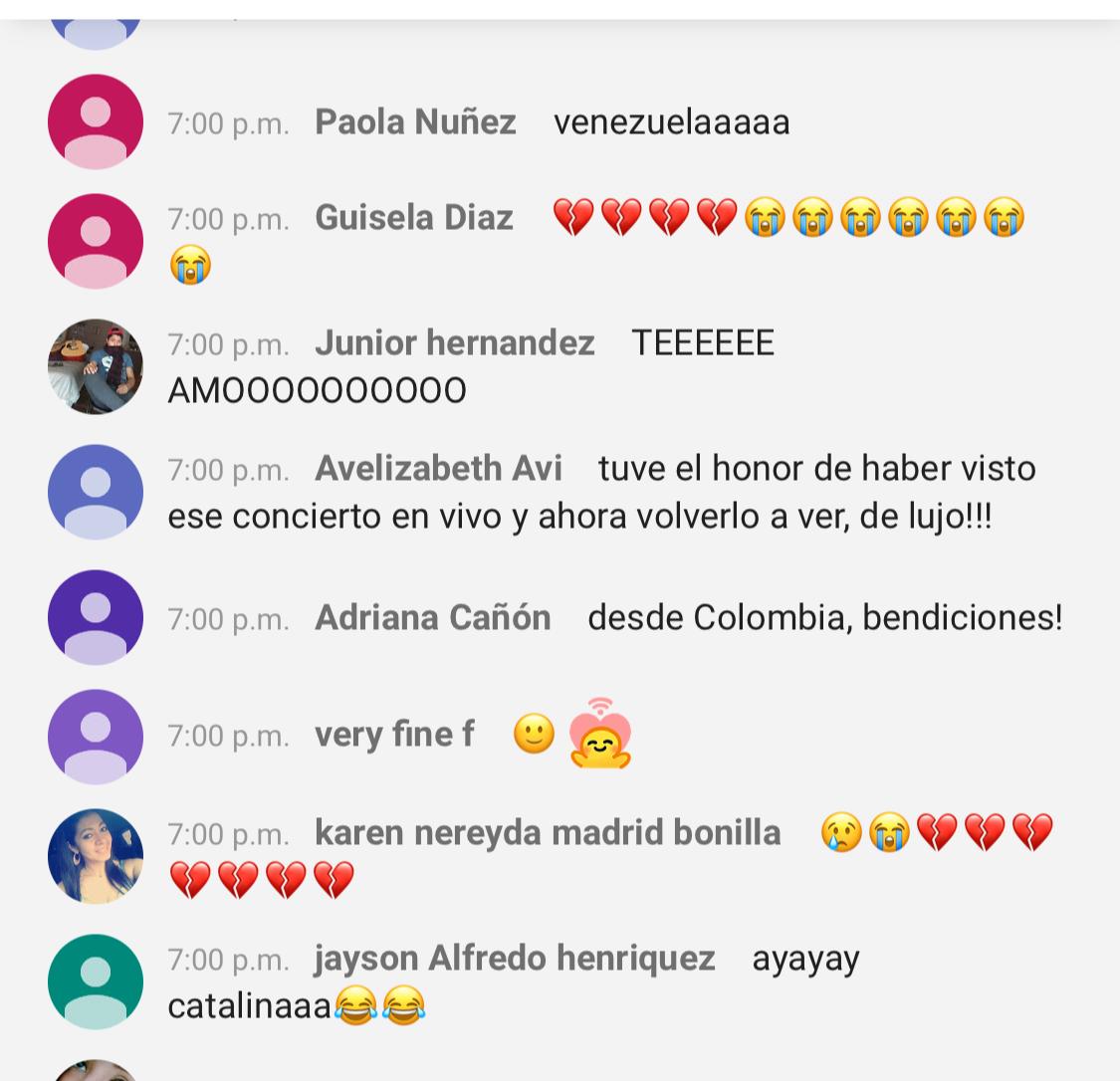
Task: Select the jayson Alfredo henriquez username
Action: pos(515,959)
